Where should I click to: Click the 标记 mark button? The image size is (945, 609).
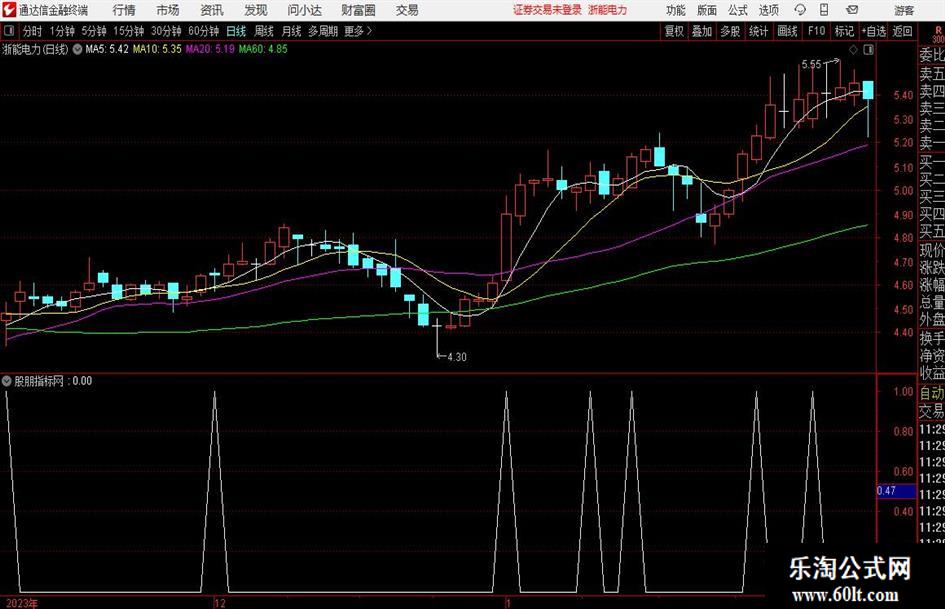844,31
